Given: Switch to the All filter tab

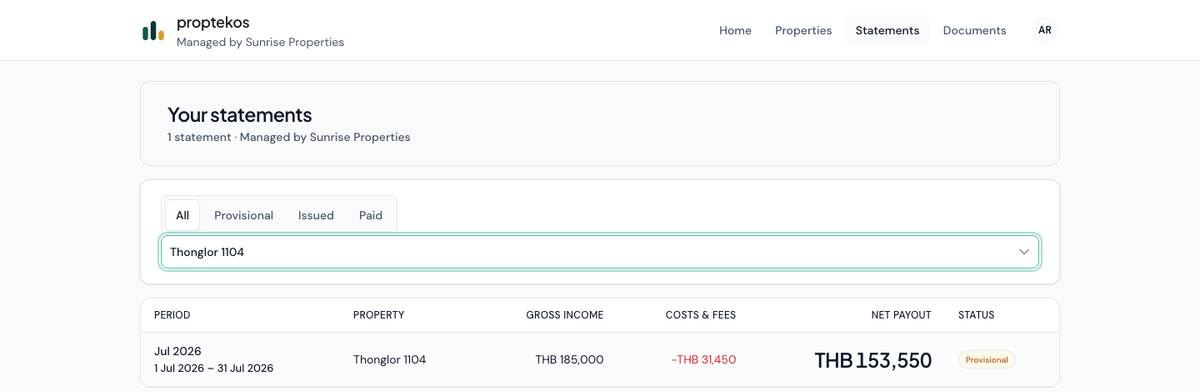Looking at the screenshot, I should (x=182, y=215).
